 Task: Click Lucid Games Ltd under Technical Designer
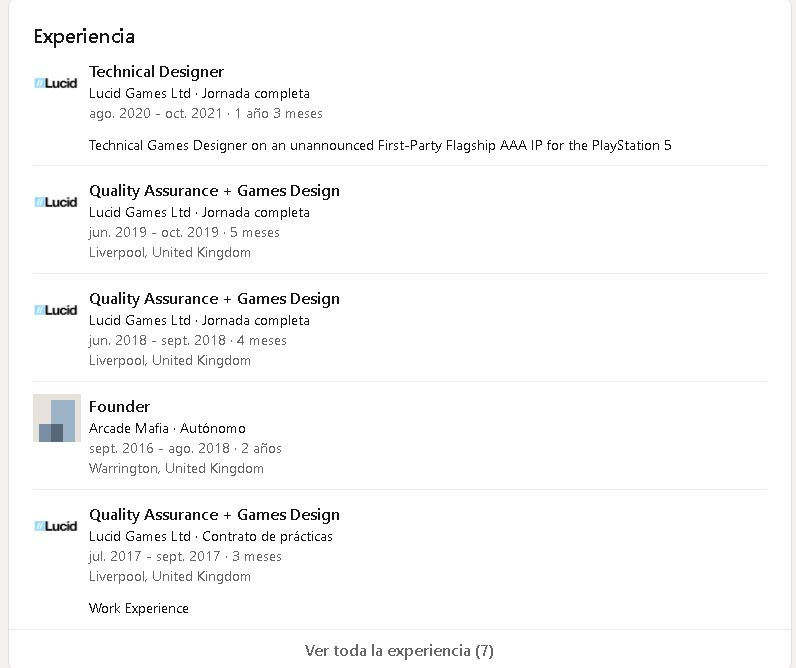pyautogui.click(x=140, y=94)
